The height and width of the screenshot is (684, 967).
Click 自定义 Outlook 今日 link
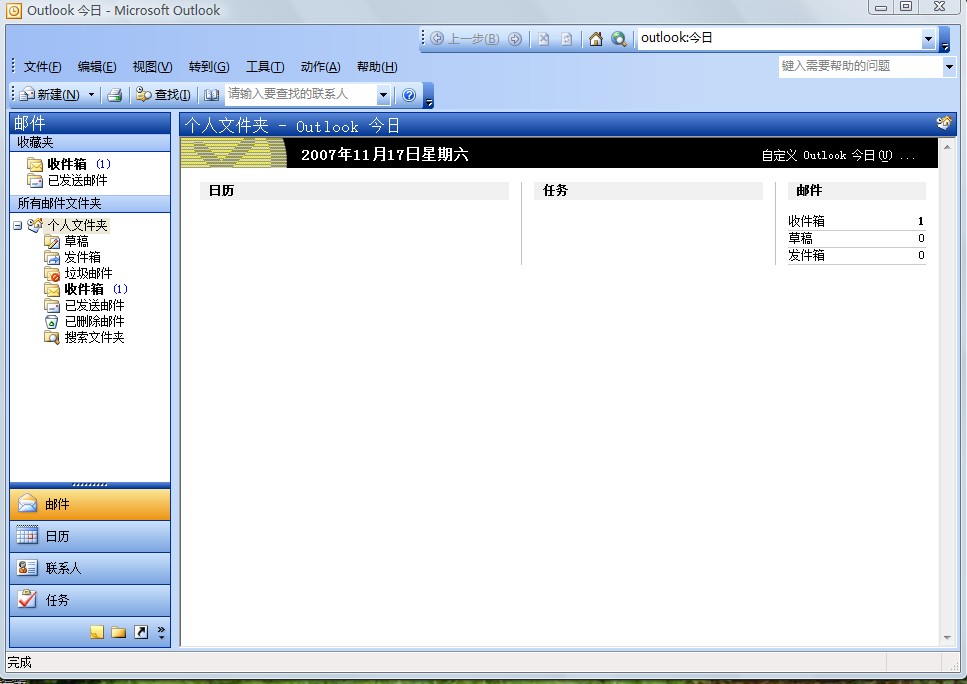pyautogui.click(x=837, y=155)
